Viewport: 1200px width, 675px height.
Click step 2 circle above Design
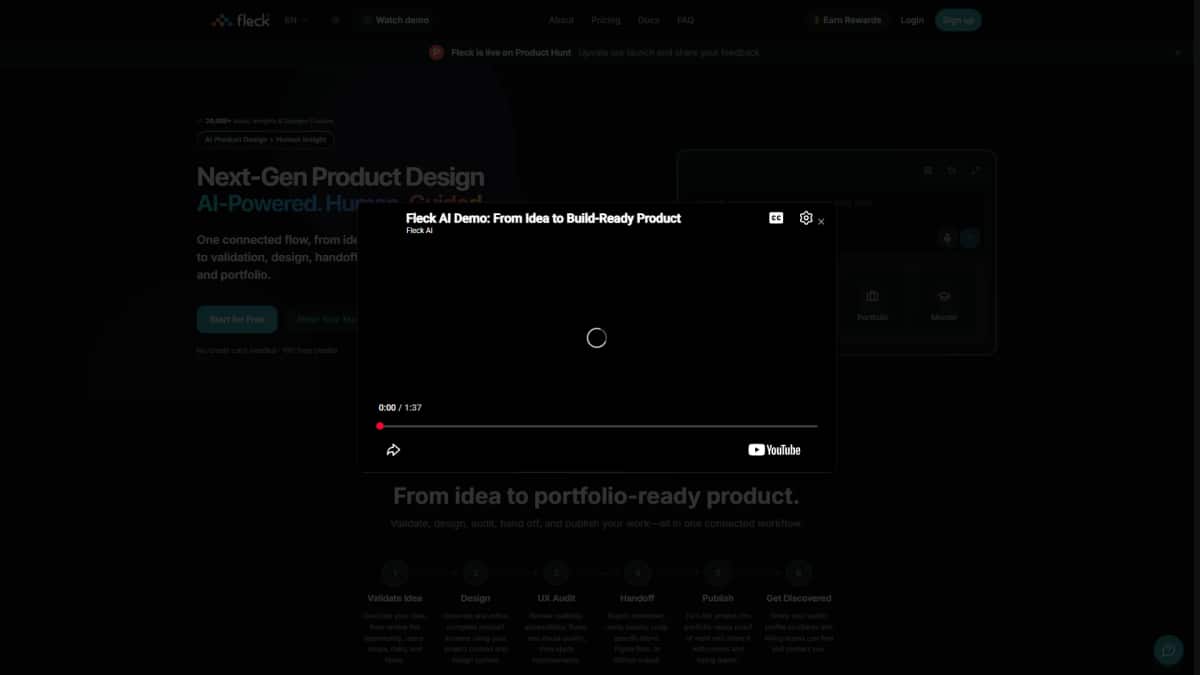475,573
